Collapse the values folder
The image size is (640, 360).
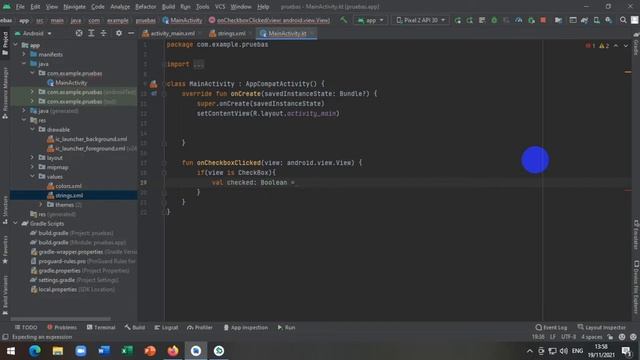[32, 176]
